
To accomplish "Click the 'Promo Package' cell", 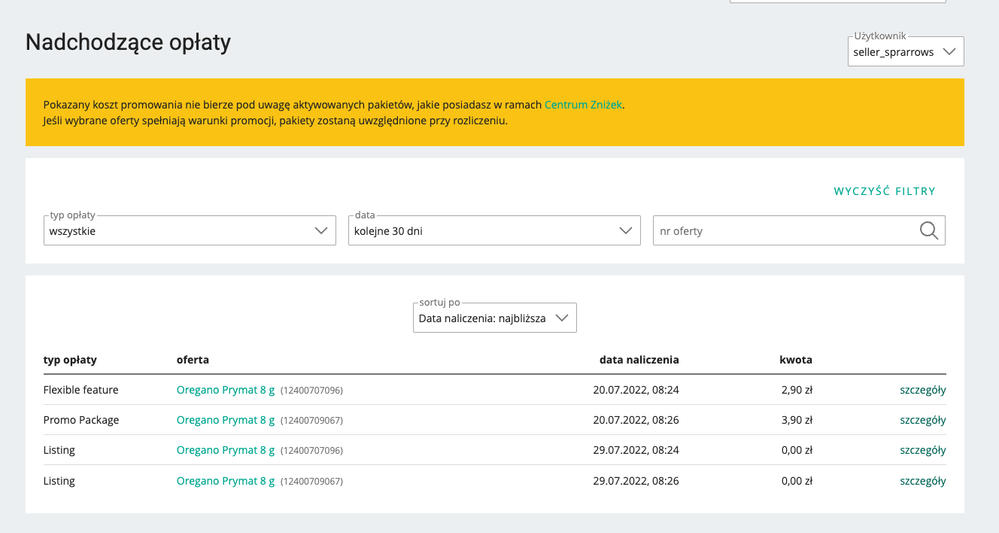I will pyautogui.click(x=81, y=420).
